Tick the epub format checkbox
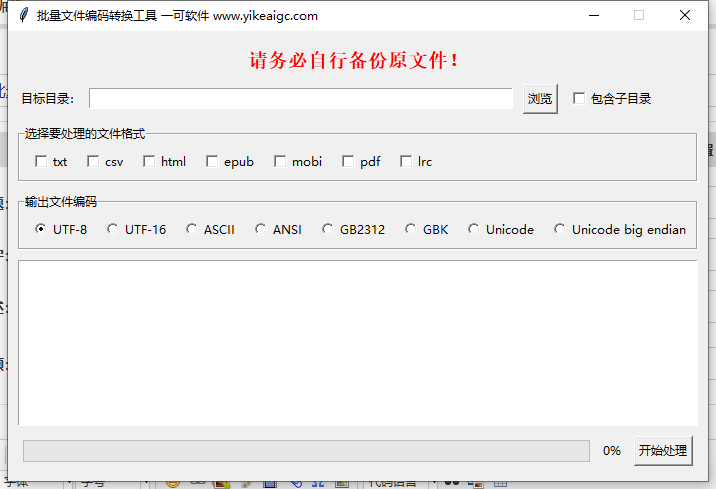The width and height of the screenshot is (716, 489). pyautogui.click(x=212, y=161)
